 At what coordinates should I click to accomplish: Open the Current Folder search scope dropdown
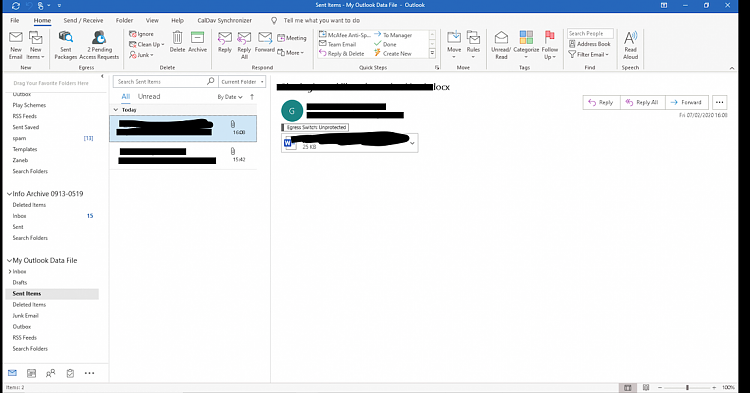tap(242, 82)
